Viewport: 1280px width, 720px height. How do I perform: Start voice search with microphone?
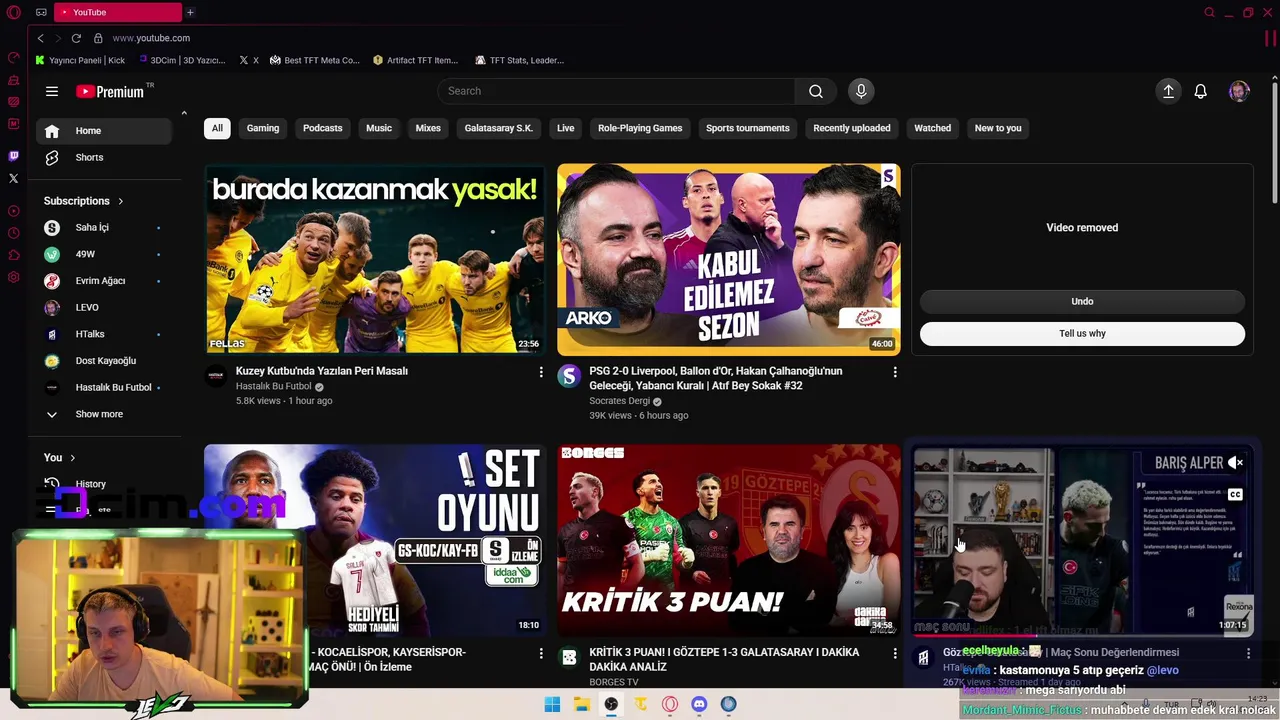tap(861, 91)
